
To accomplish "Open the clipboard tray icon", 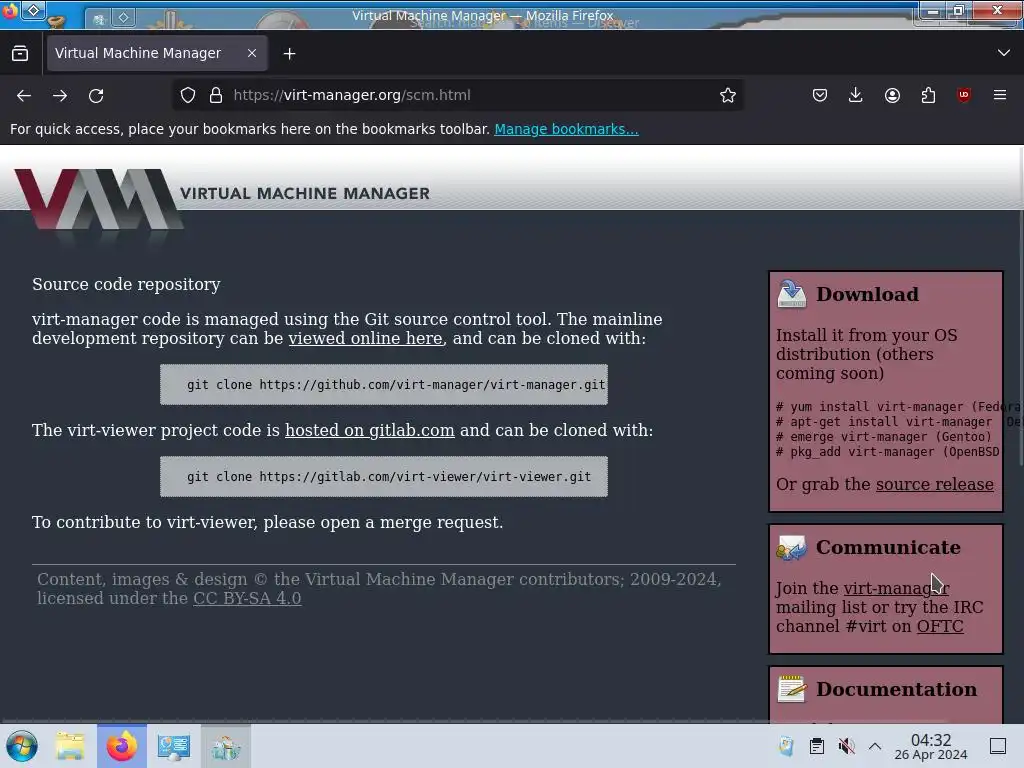I will [x=816, y=746].
